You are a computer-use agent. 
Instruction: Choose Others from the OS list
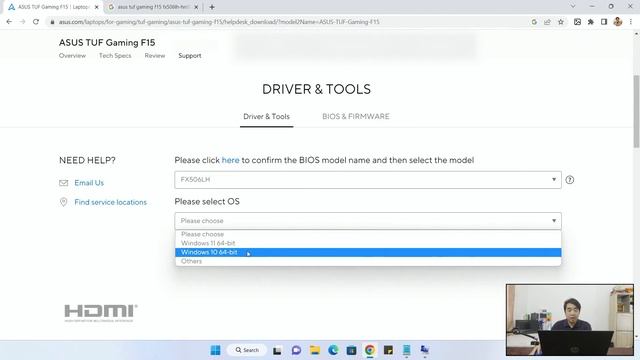click(x=368, y=261)
